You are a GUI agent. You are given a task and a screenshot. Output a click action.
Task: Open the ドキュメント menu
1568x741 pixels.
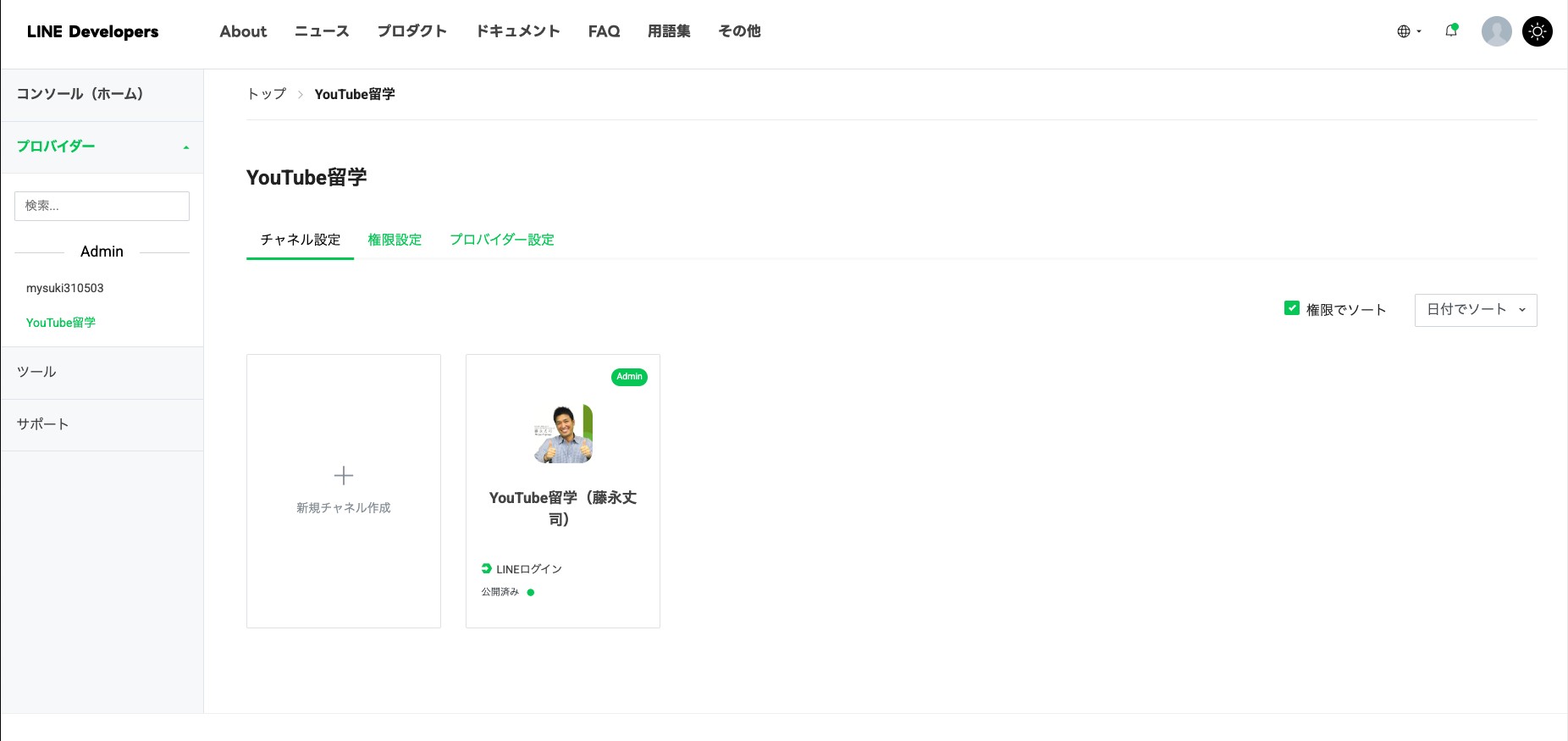coord(517,31)
